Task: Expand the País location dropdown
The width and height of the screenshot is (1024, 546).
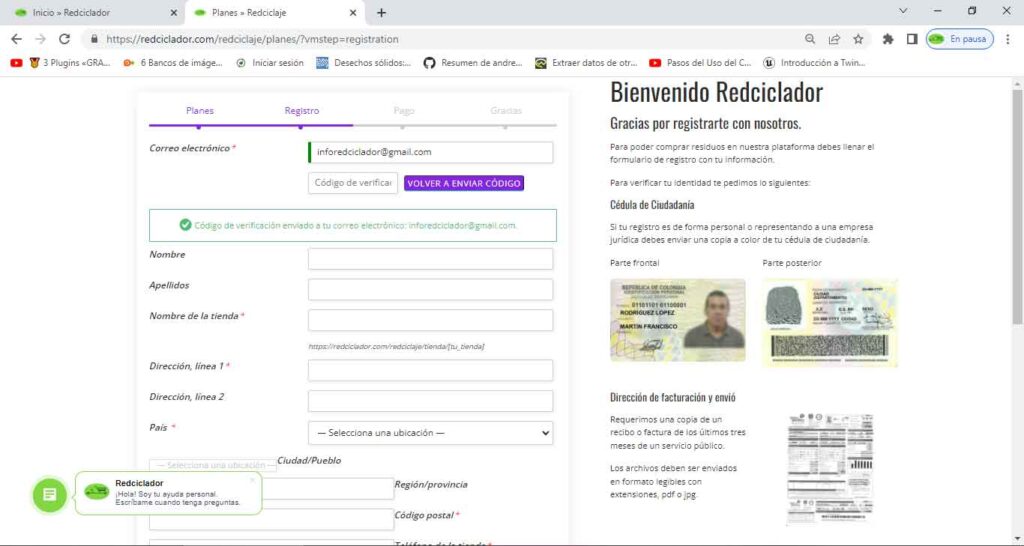Action: click(x=430, y=433)
